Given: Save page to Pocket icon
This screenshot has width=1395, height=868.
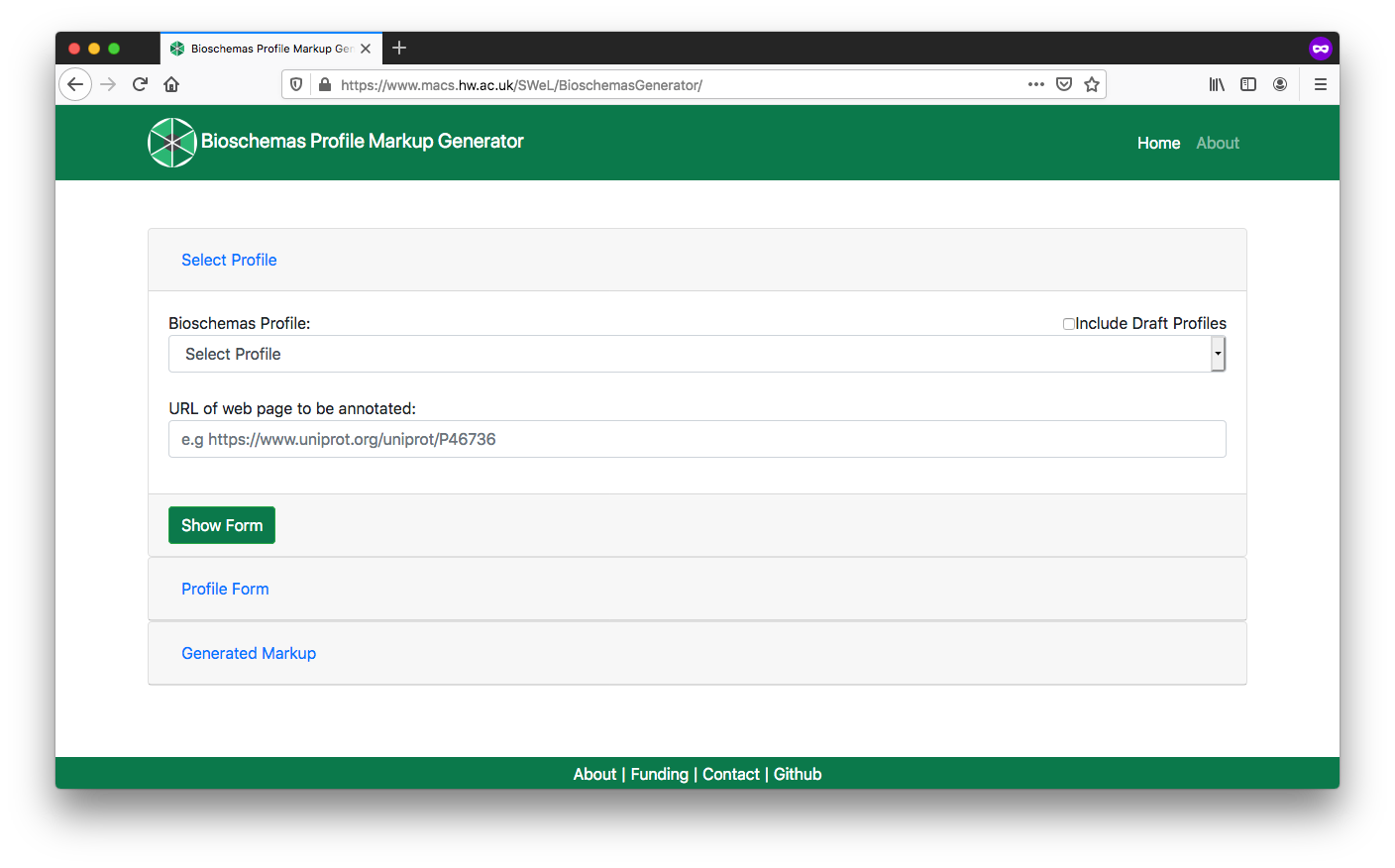Looking at the screenshot, I should coord(1064,84).
